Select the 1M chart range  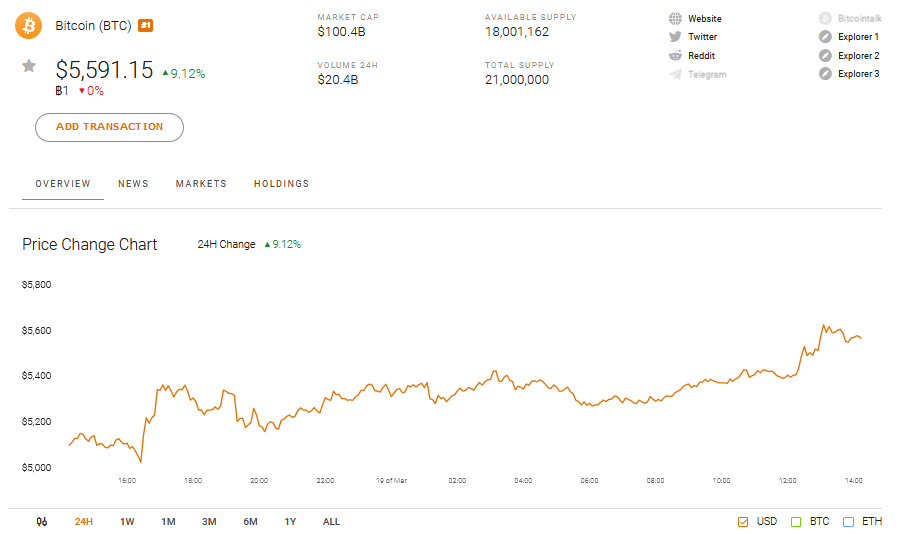[x=168, y=522]
